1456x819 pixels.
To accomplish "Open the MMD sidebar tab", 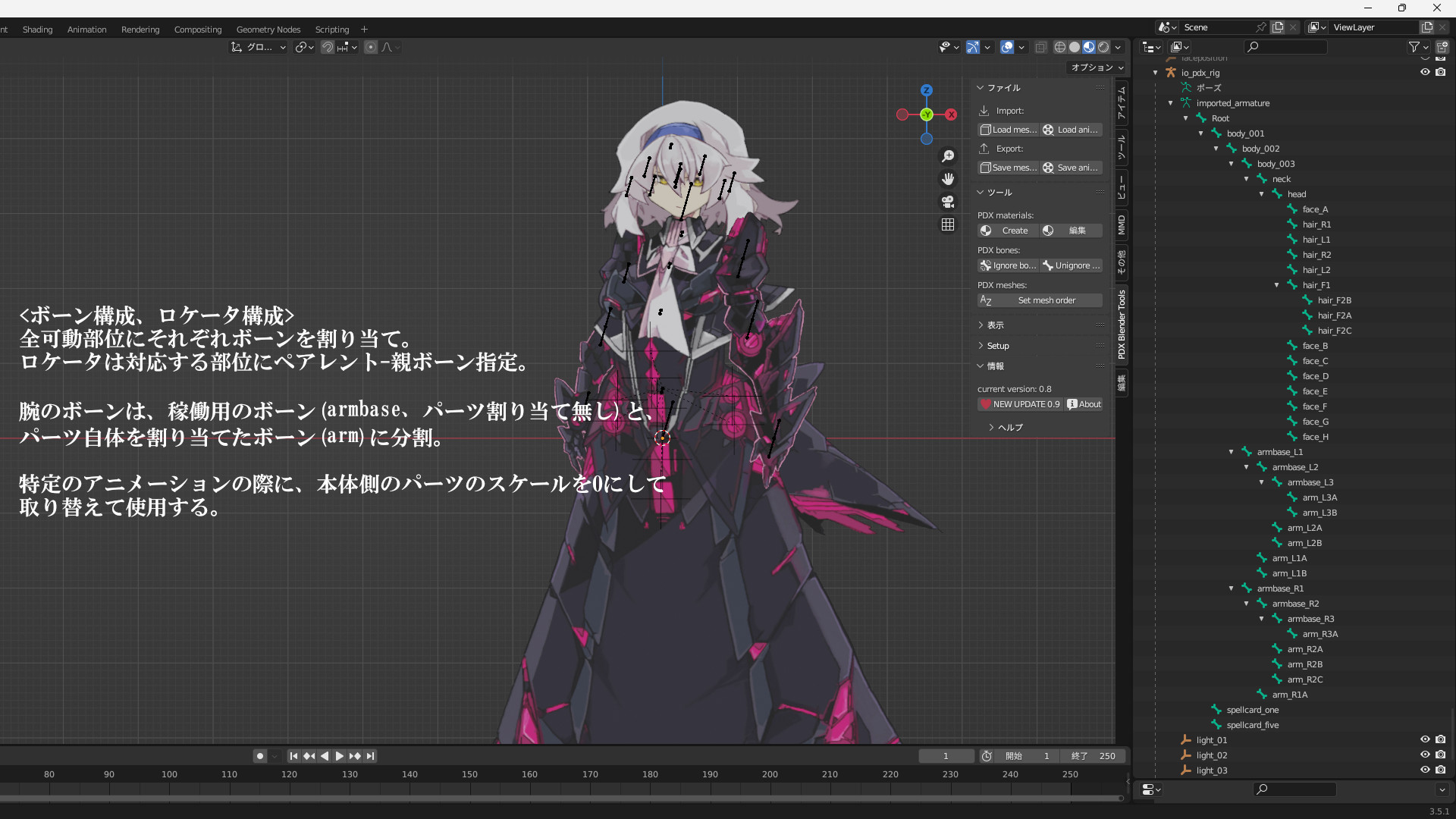I will point(1122,224).
